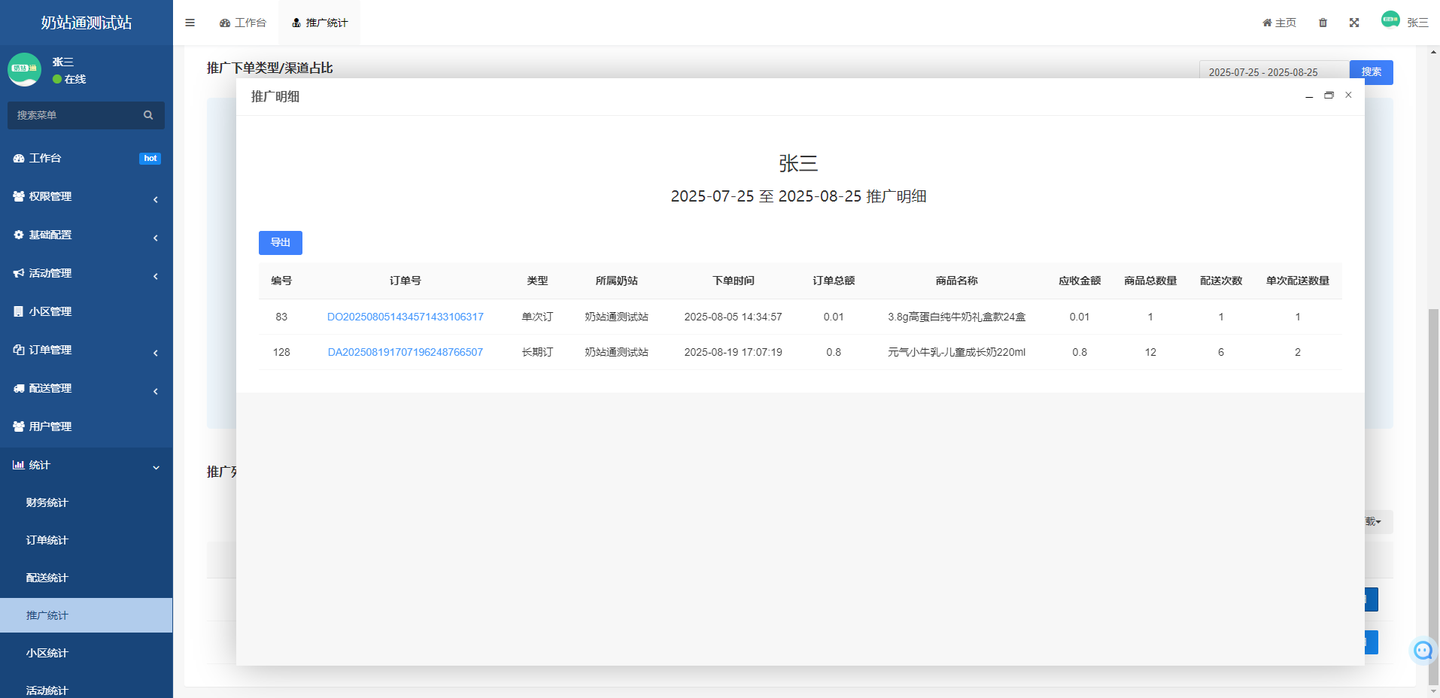Screen dimensions: 1440x698
Task: Minimize the 推广明细 dialog
Action: click(x=1309, y=96)
